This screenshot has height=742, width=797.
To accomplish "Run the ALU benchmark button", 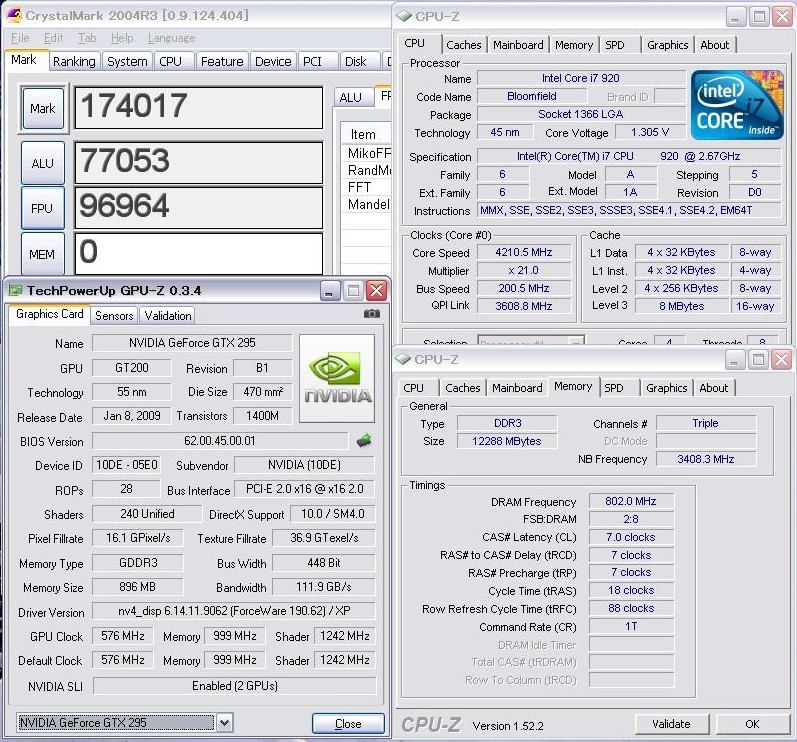I will coord(42,163).
